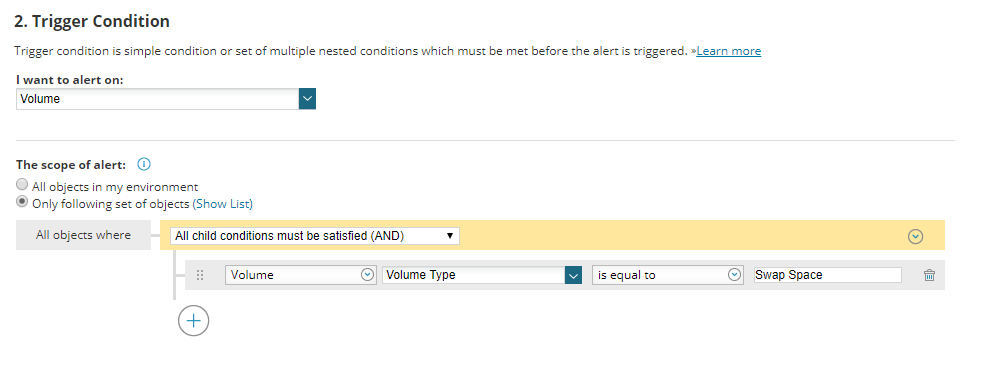982x372 pixels.
Task: Delete the Volume Type condition with trash icon
Action: [x=929, y=275]
